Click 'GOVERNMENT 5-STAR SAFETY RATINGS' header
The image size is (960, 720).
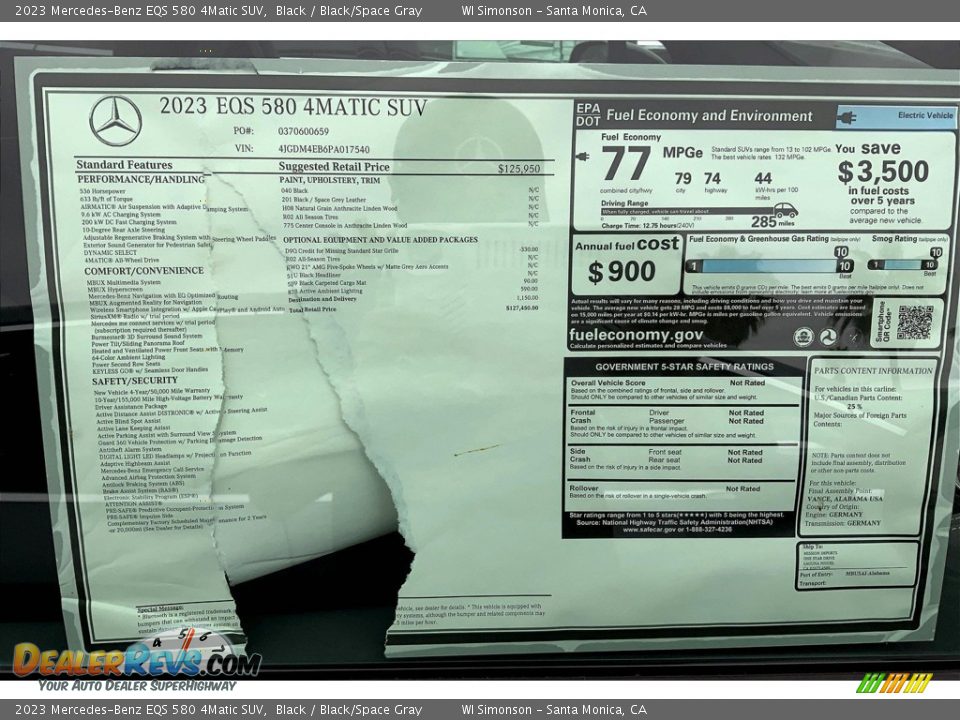[x=684, y=367]
